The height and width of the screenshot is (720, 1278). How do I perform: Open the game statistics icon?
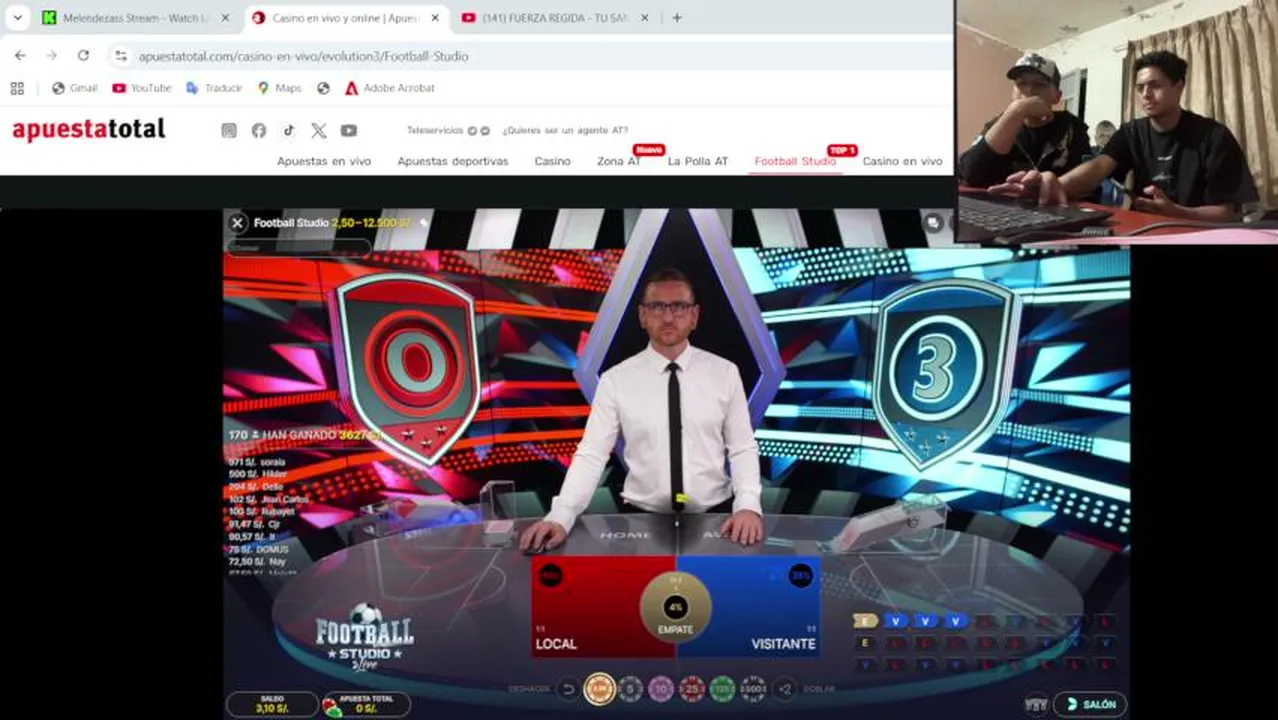pos(1036,705)
